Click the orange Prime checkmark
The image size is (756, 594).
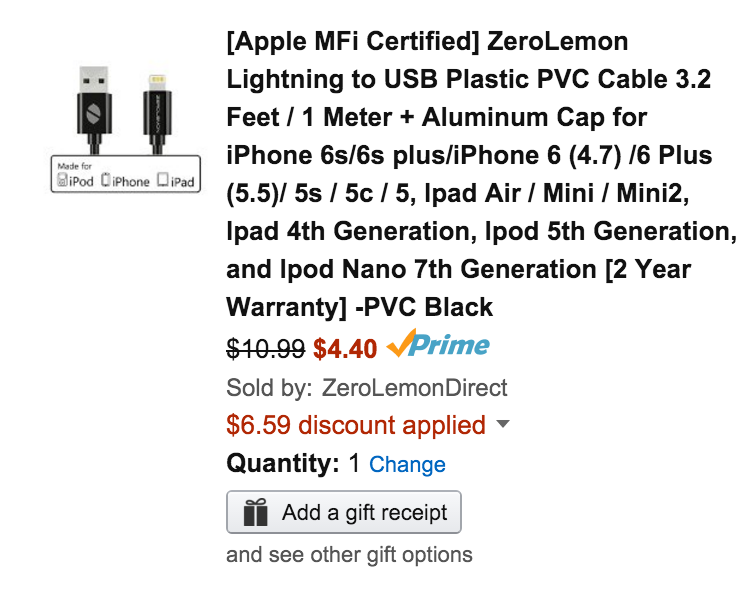401,343
